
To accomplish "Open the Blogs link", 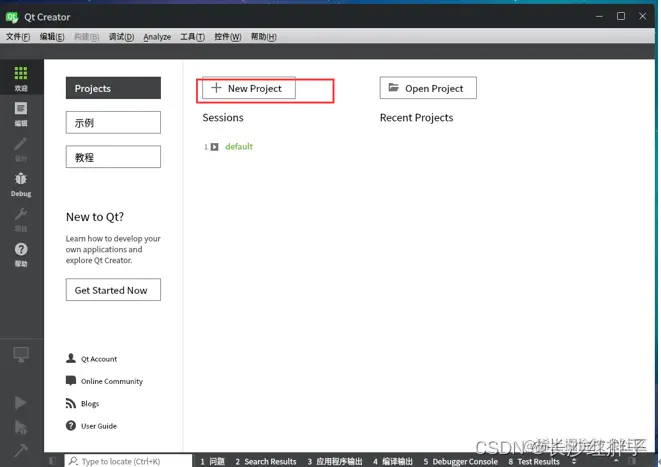I will coord(90,404).
